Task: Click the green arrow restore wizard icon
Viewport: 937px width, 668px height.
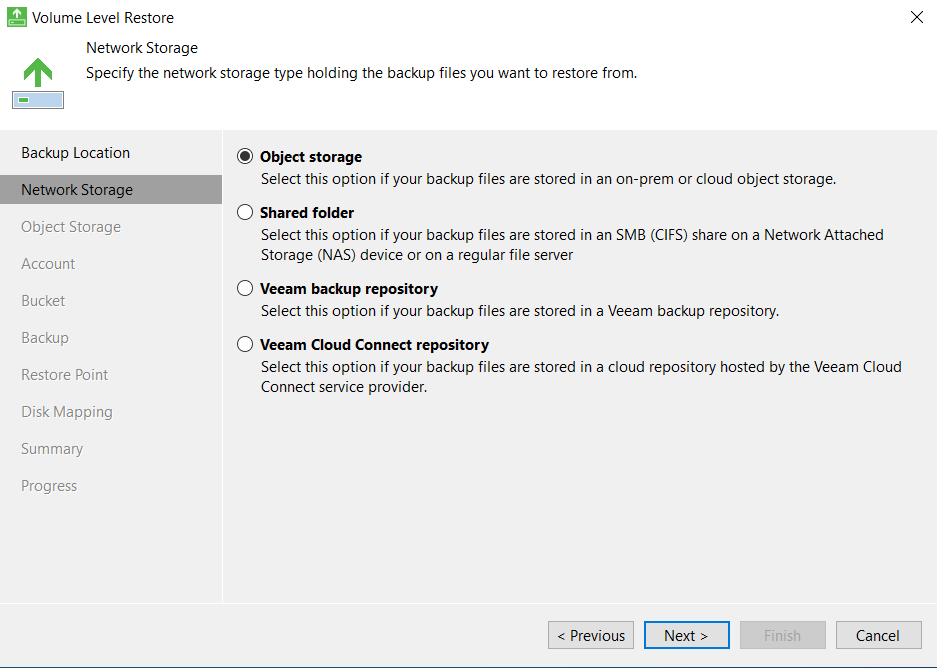Action: click(x=38, y=82)
